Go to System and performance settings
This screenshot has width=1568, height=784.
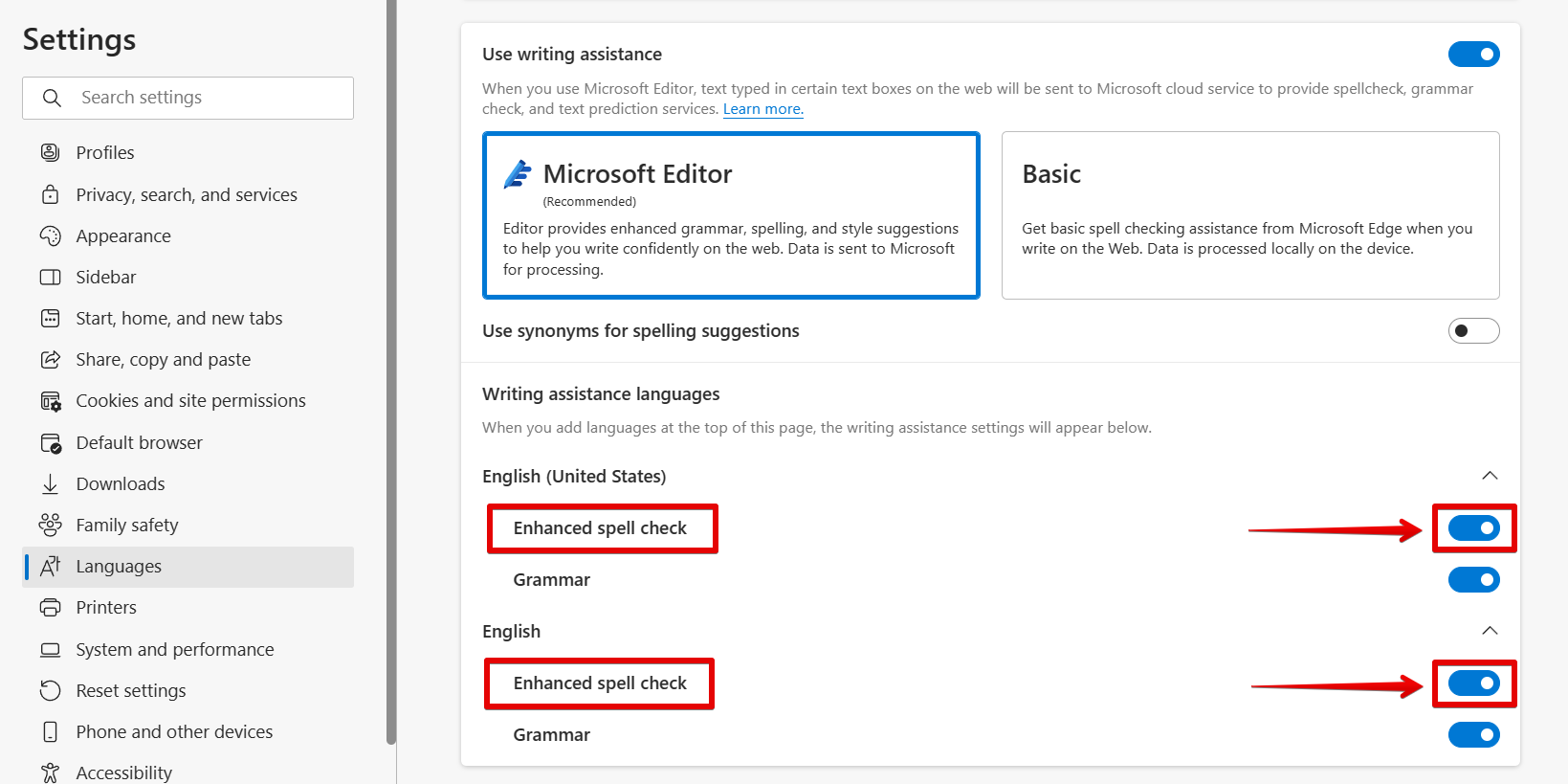[175, 649]
